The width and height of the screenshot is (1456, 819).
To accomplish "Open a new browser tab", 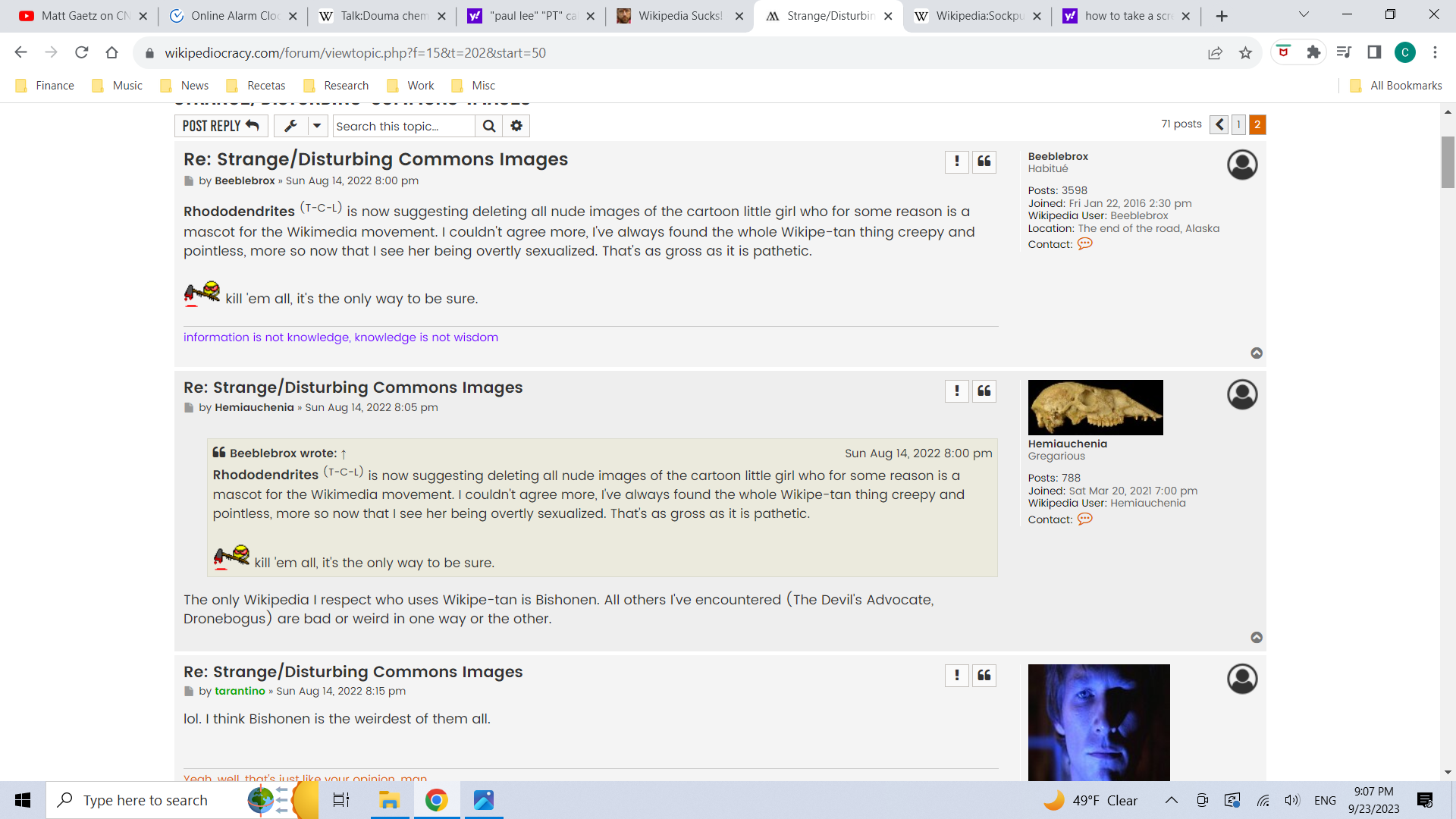I will [1222, 16].
